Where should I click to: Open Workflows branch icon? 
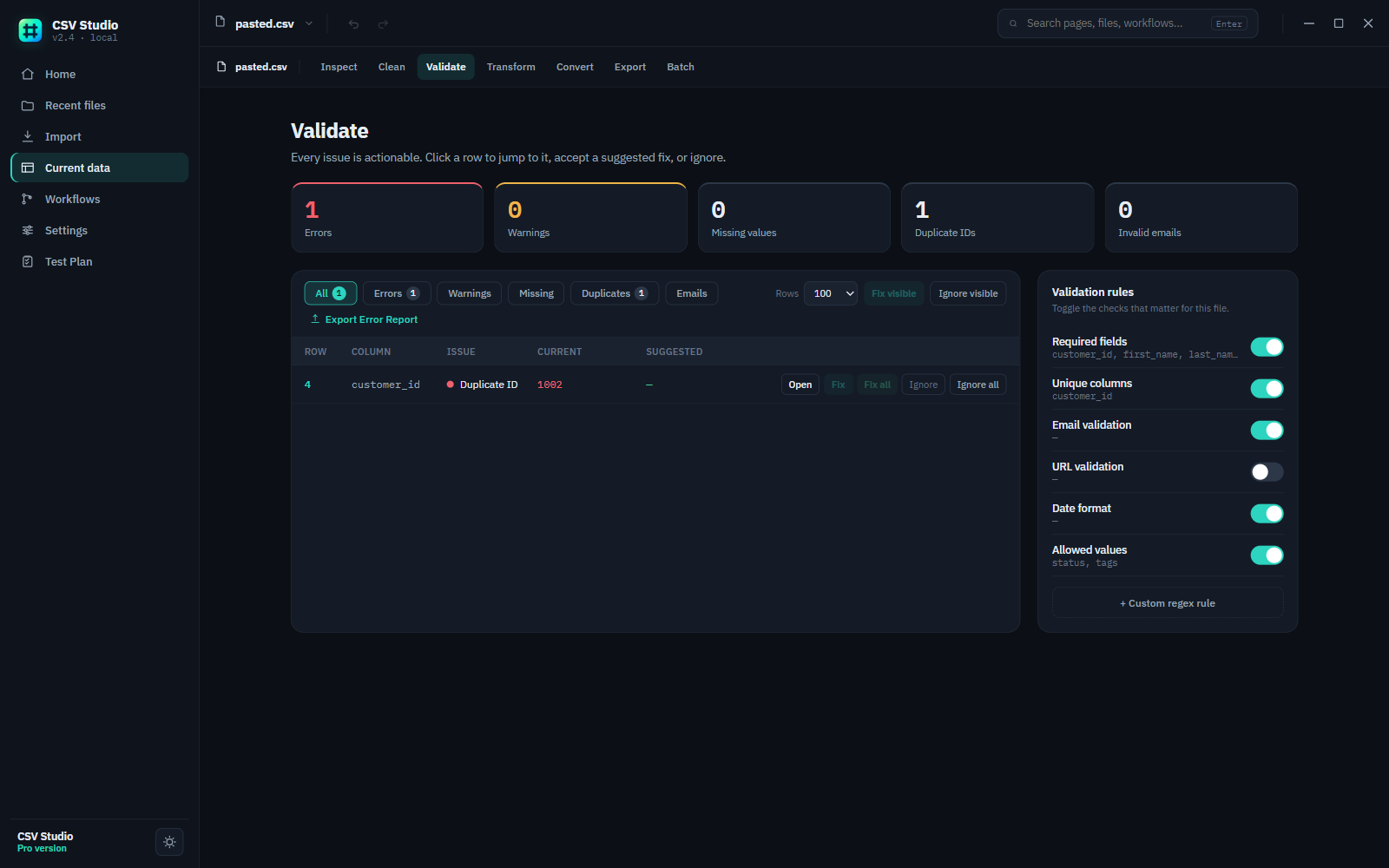point(28,199)
